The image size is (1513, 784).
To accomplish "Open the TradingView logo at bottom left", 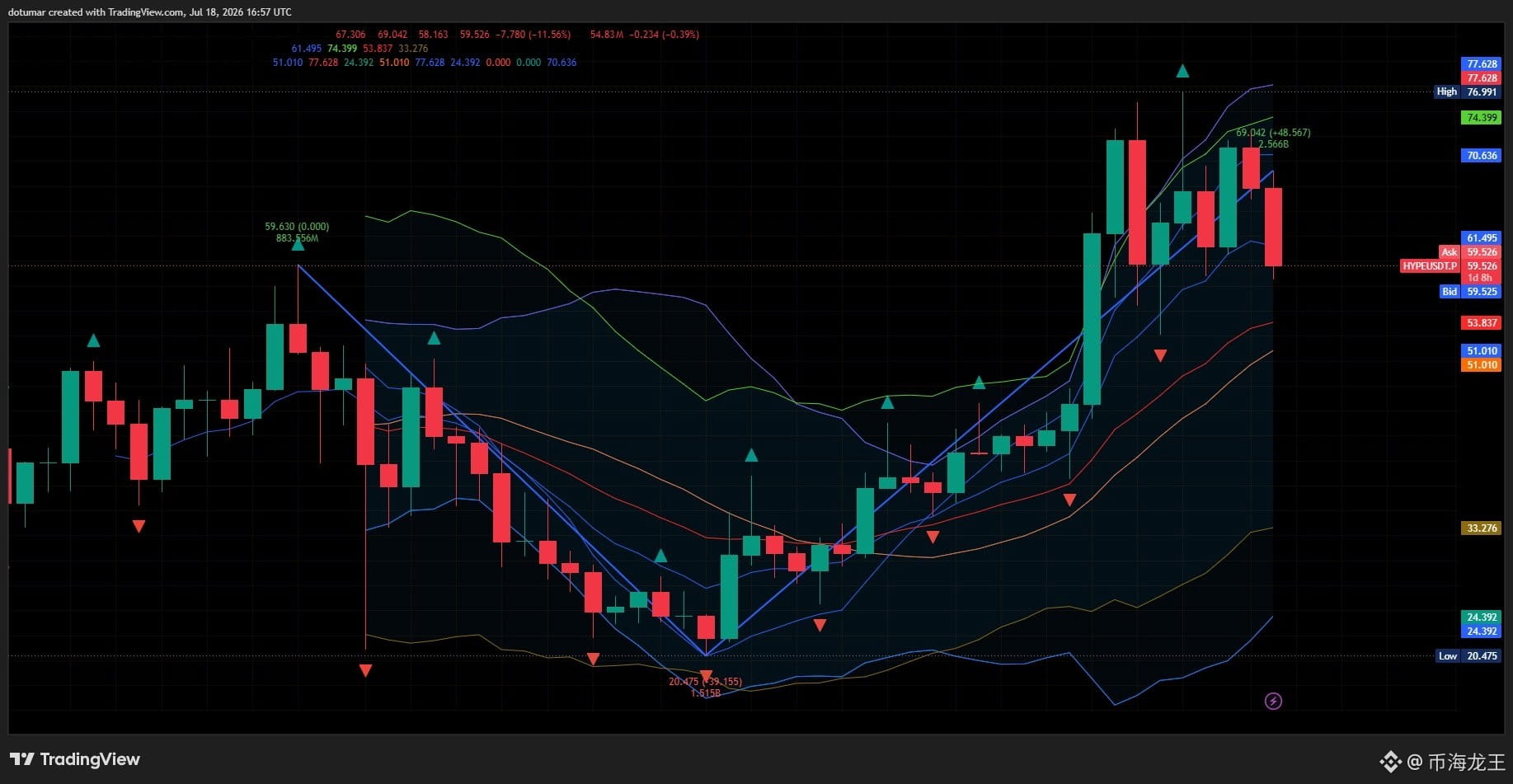I will [x=75, y=759].
